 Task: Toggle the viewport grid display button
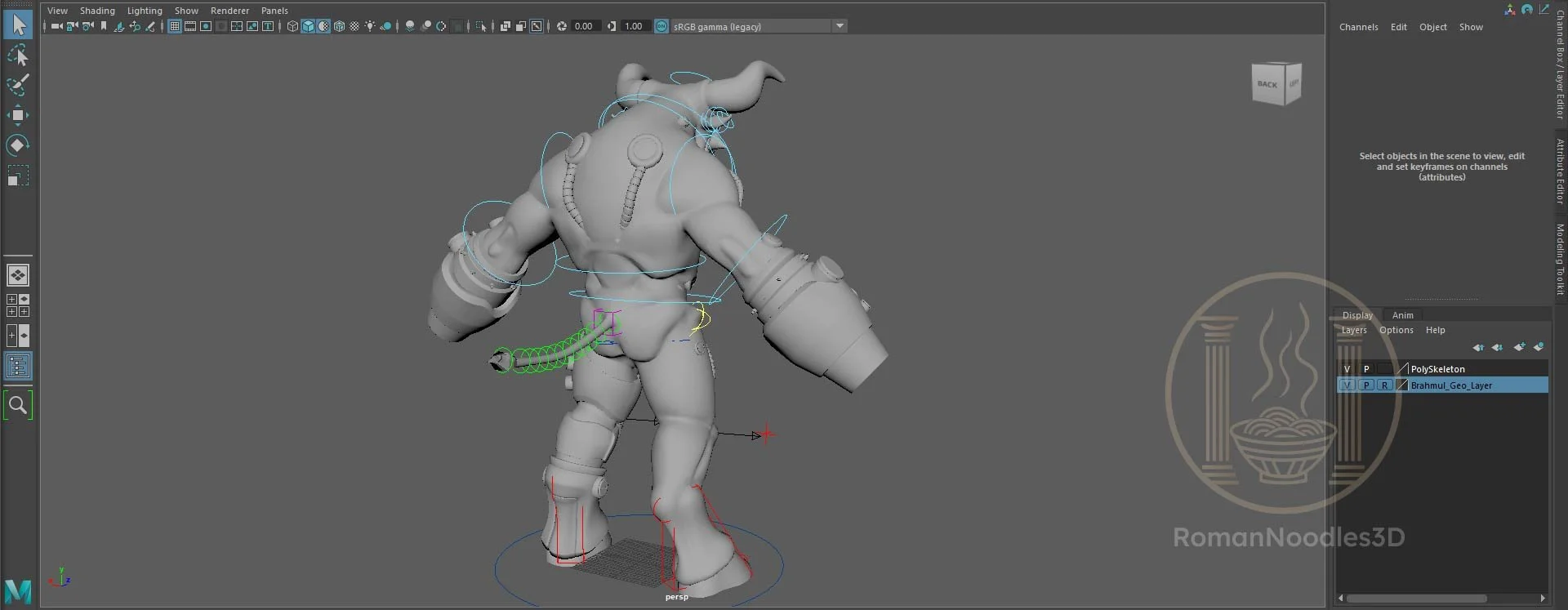point(175,26)
